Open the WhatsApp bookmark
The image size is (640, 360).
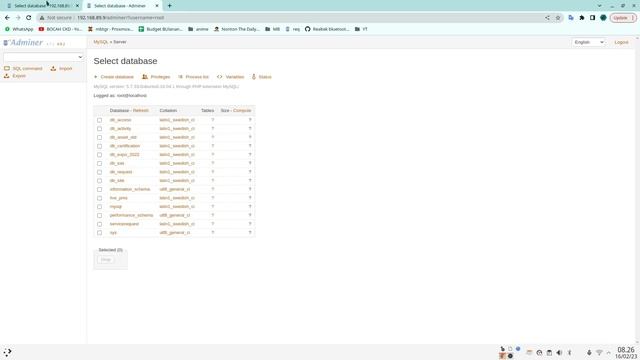pyautogui.click(x=19, y=29)
